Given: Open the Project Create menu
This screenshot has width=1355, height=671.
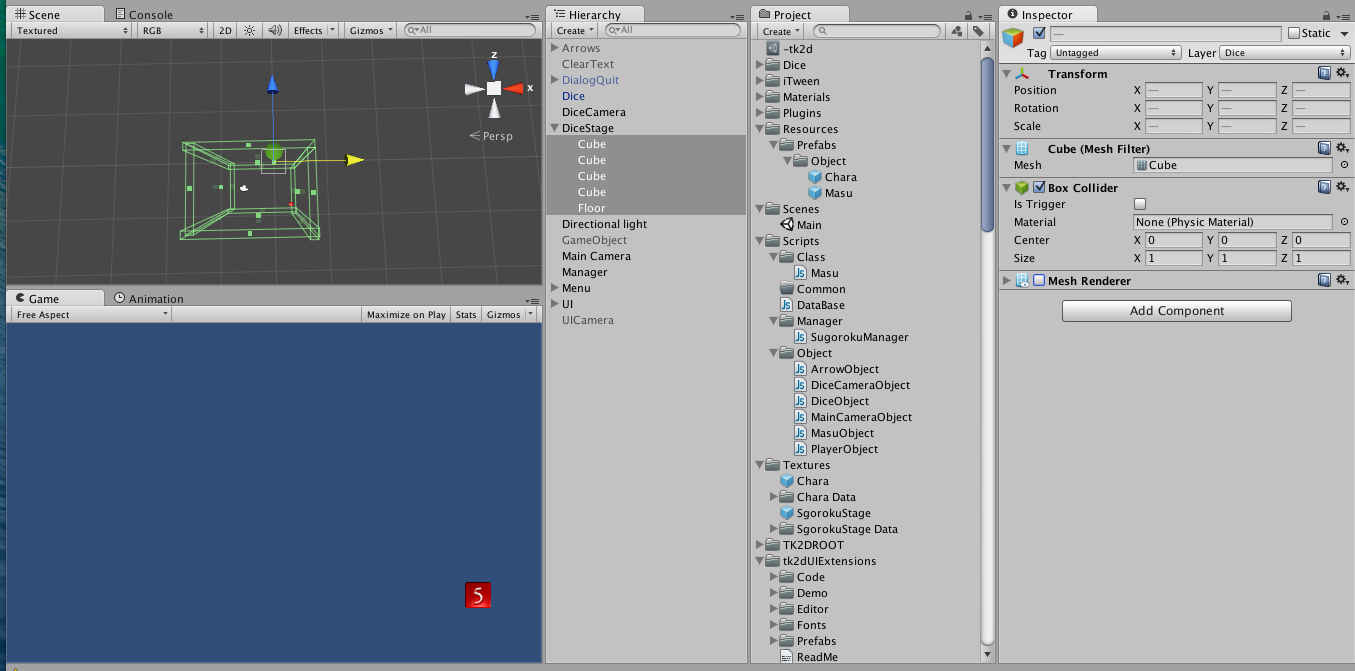Looking at the screenshot, I should pyautogui.click(x=781, y=31).
